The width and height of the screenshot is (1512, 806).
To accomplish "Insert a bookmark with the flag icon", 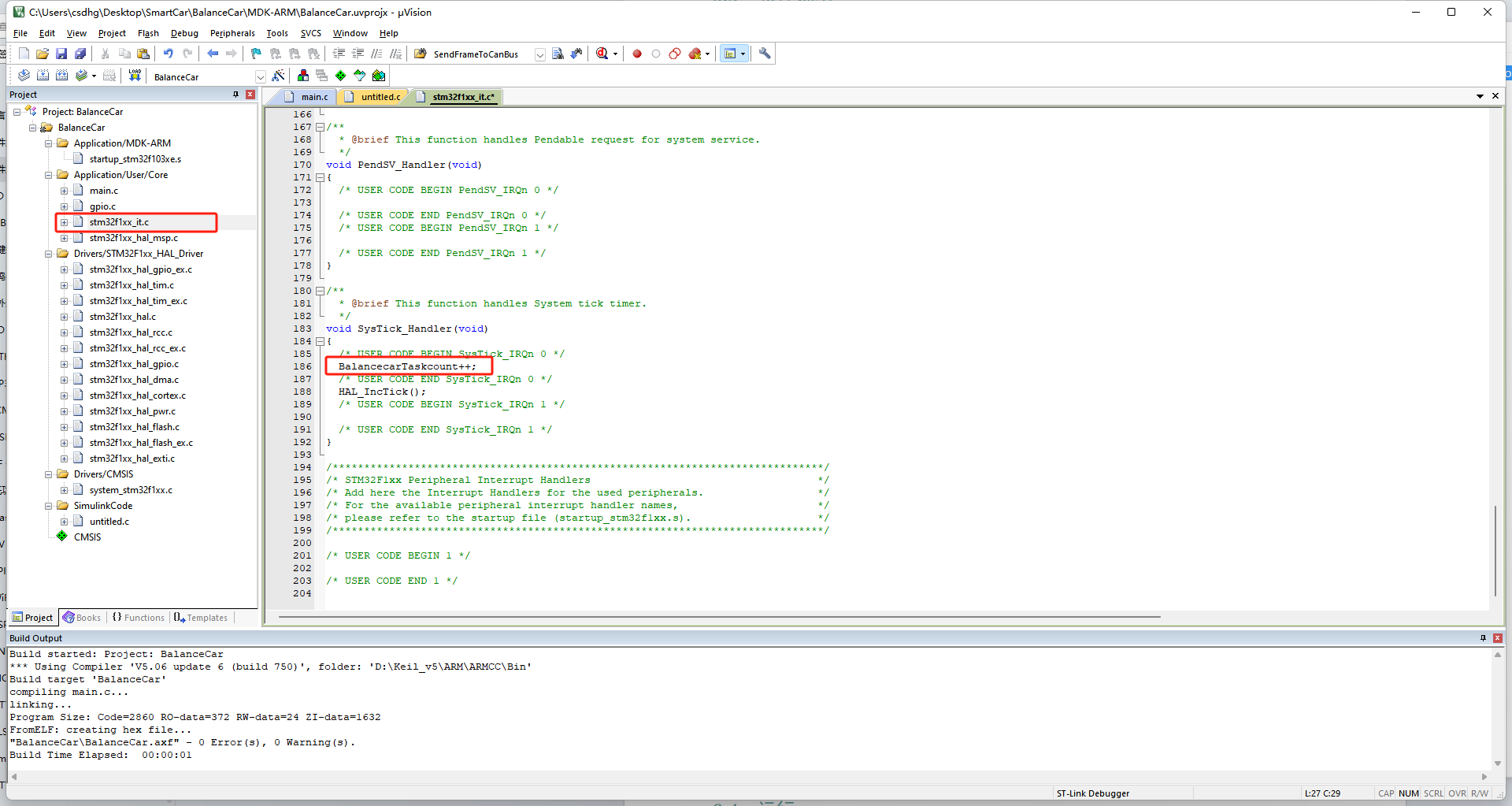I will tap(256, 54).
